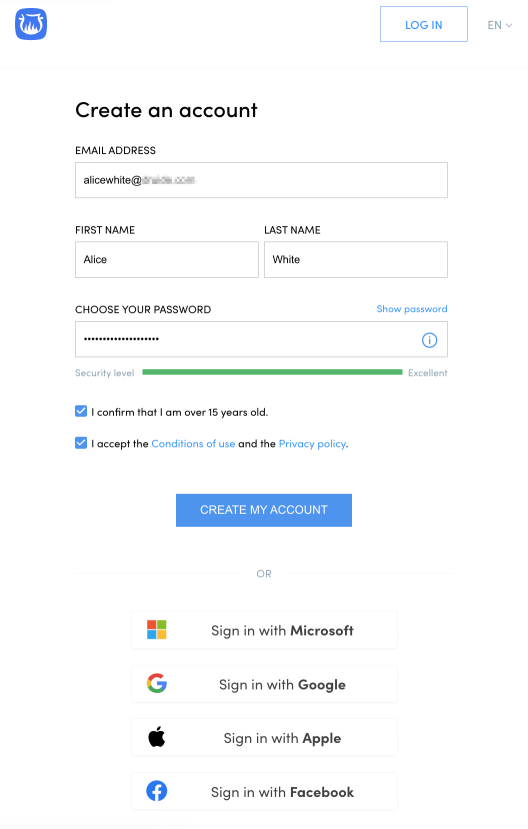Click the Apple logo icon
This screenshot has width=528, height=829.
[x=156, y=736]
